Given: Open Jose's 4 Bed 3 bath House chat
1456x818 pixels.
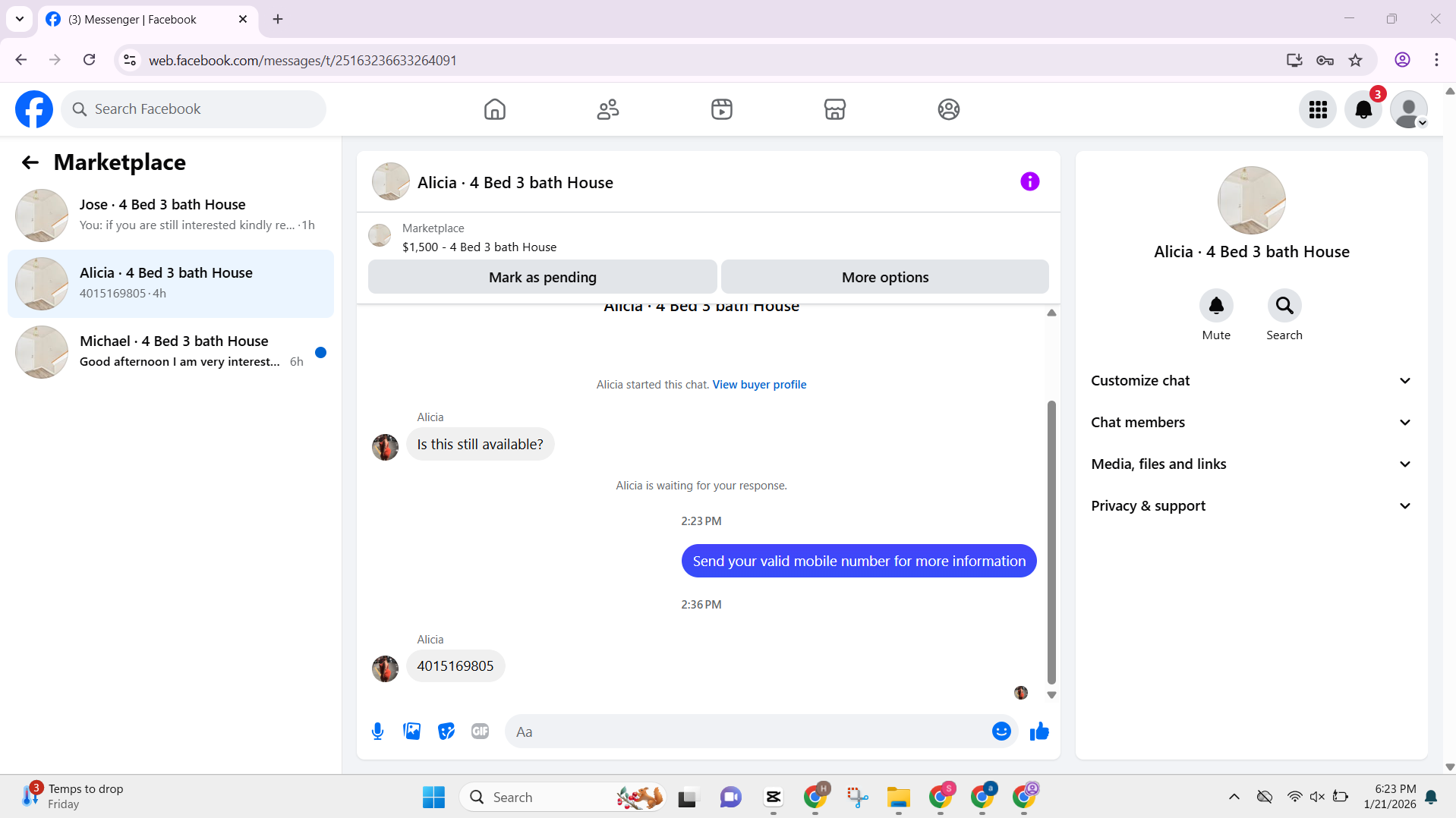Looking at the screenshot, I should pyautogui.click(x=171, y=216).
